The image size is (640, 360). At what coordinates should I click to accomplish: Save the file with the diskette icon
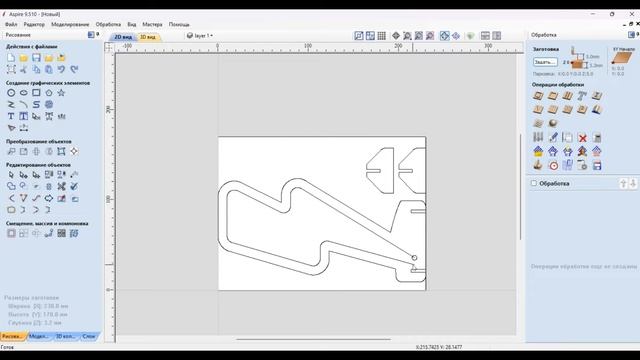tap(36, 58)
